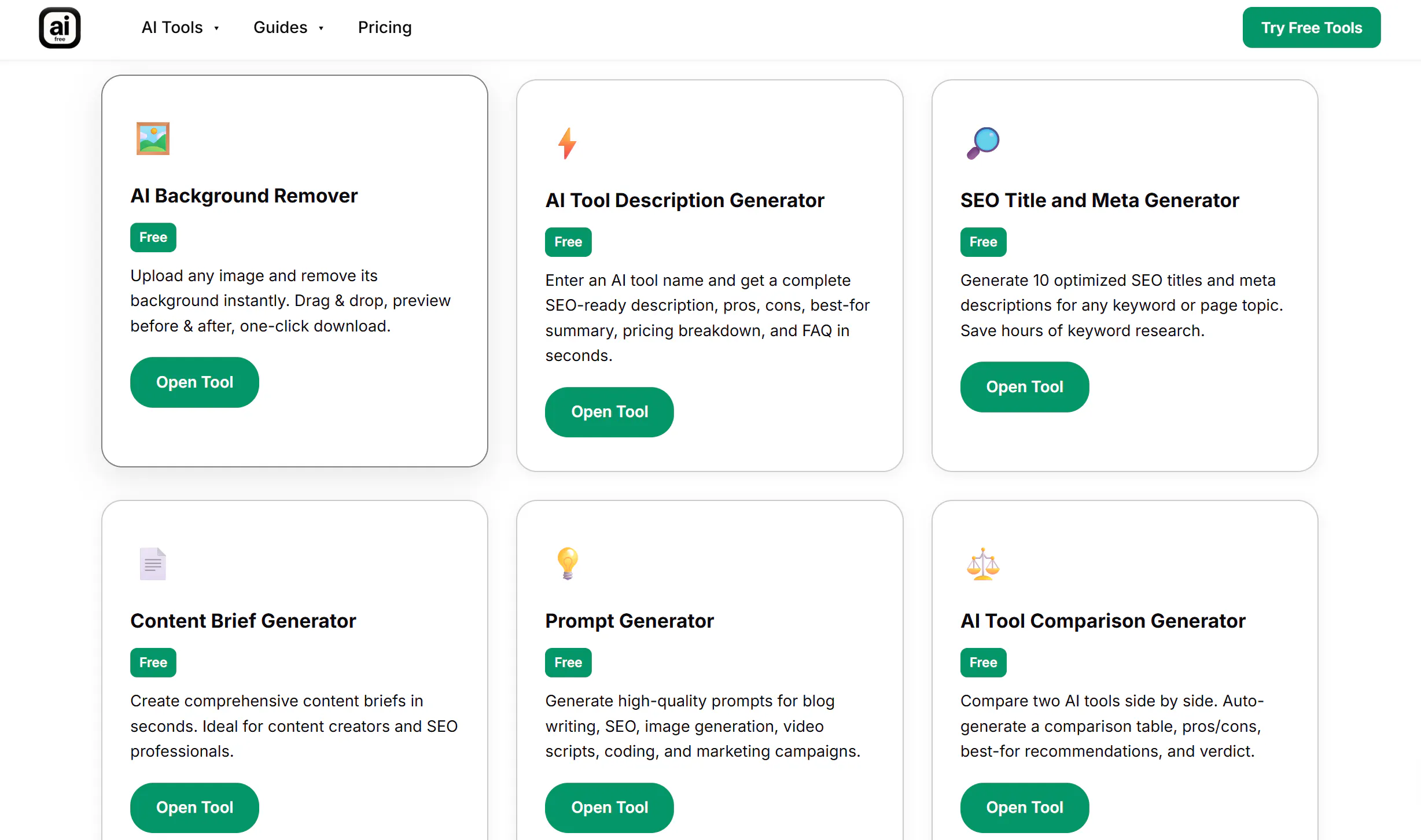Expand the Guides dropdown arrow
The width and height of the screenshot is (1421, 840).
[321, 28]
